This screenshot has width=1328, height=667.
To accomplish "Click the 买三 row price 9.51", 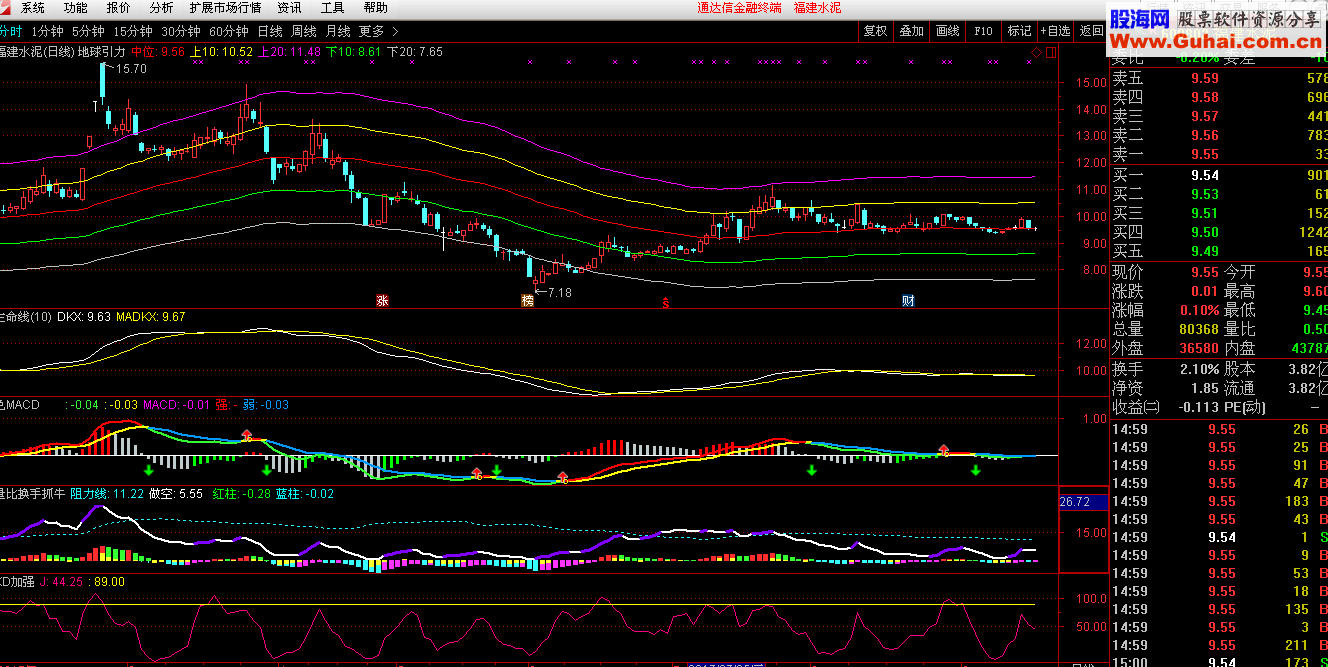I will pyautogui.click(x=1205, y=213).
